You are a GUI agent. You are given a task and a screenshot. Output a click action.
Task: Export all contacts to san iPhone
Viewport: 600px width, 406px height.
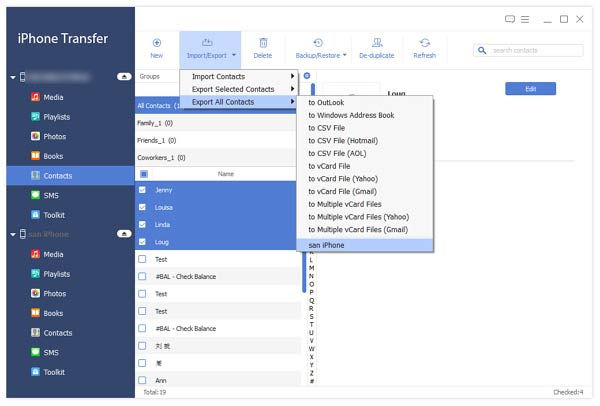[x=365, y=245]
